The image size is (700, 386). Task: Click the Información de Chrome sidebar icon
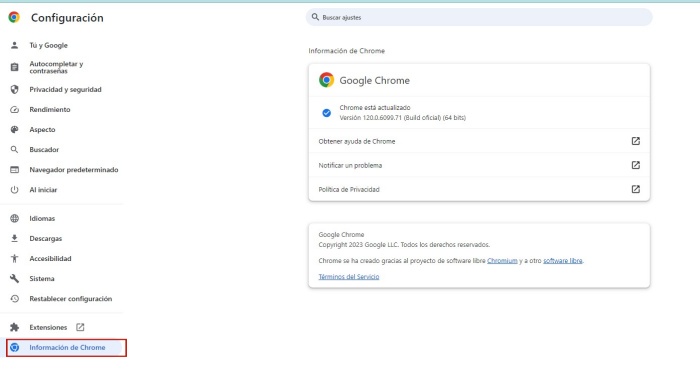(x=15, y=347)
